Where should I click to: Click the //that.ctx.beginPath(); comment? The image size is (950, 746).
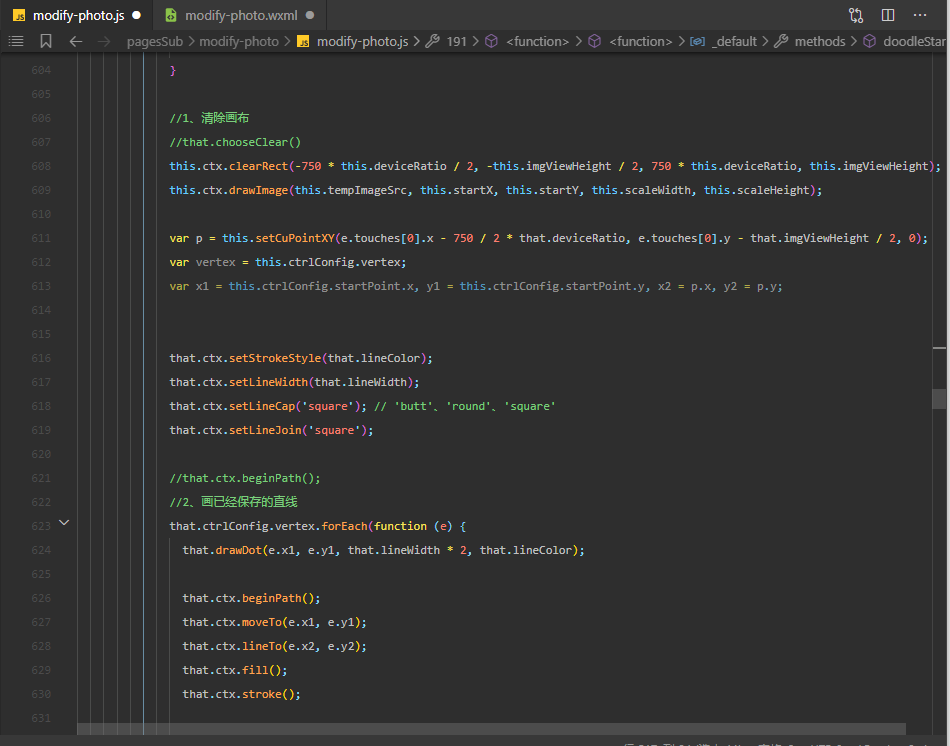(x=245, y=478)
